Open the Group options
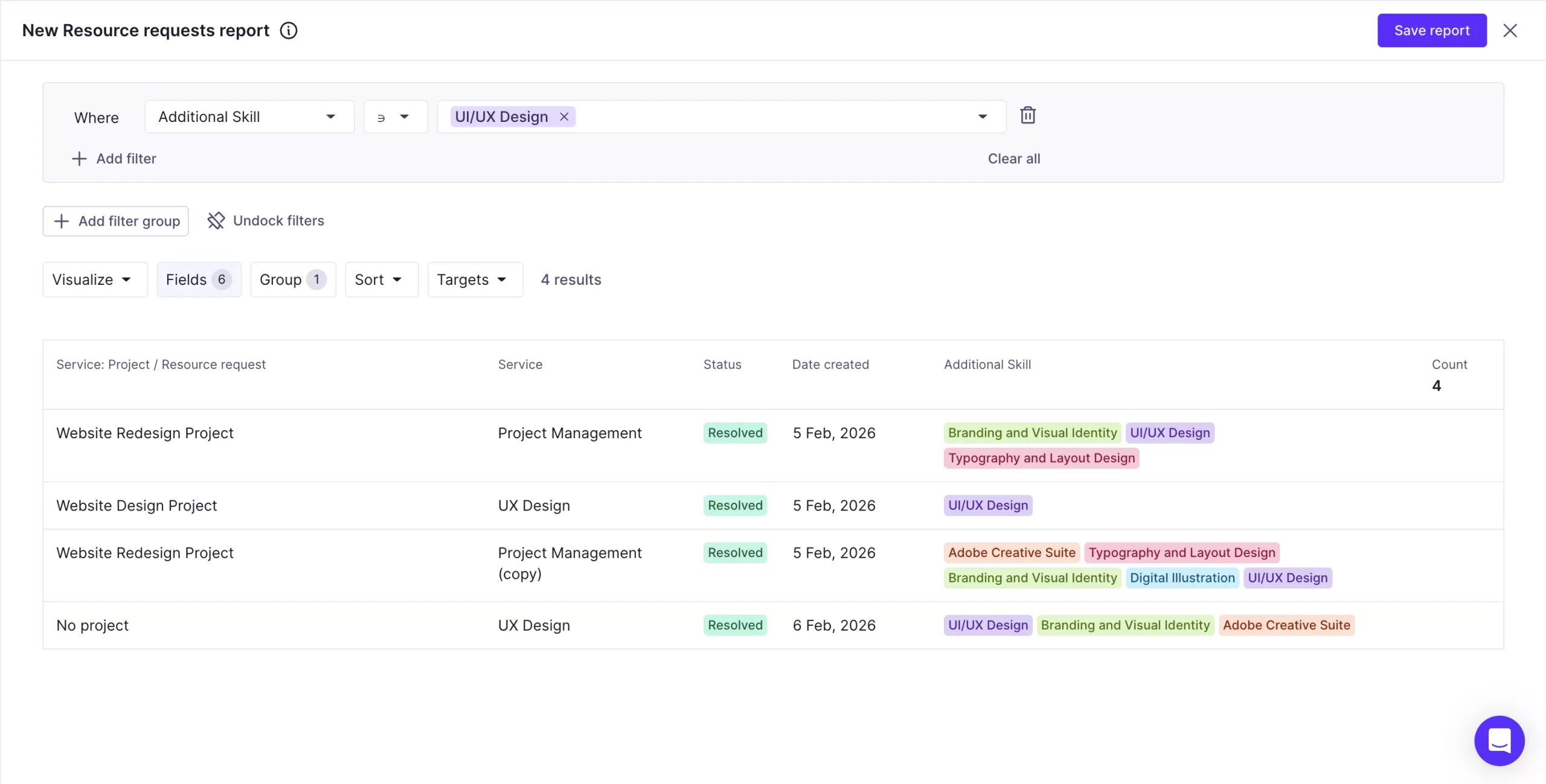This screenshot has height=784, width=1546. (292, 279)
